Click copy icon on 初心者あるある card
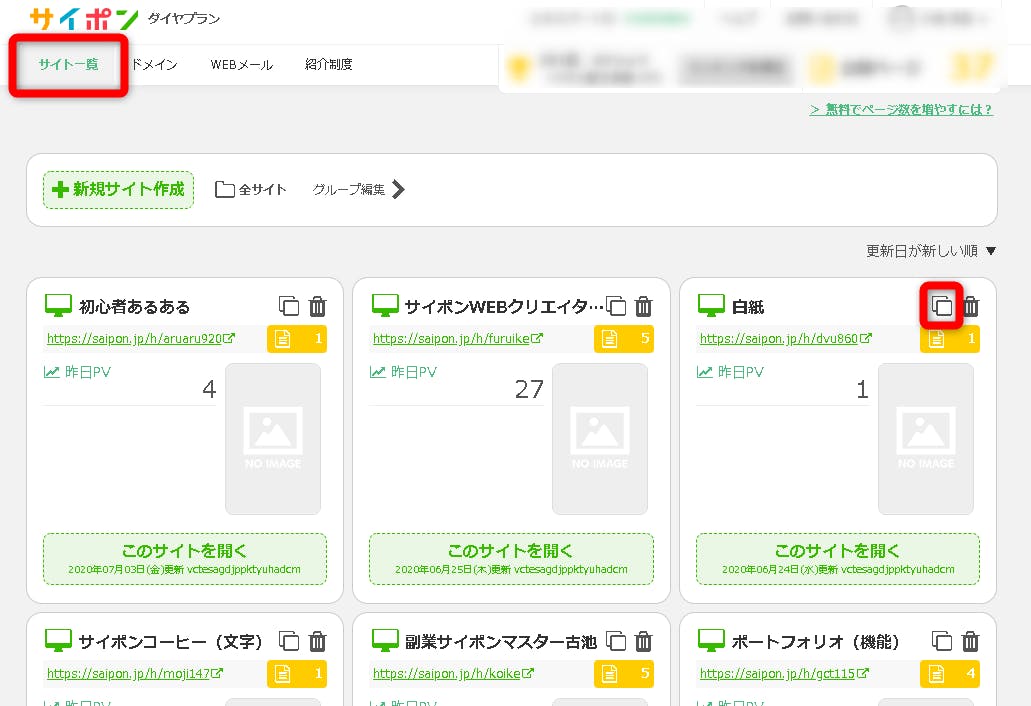 (x=289, y=306)
